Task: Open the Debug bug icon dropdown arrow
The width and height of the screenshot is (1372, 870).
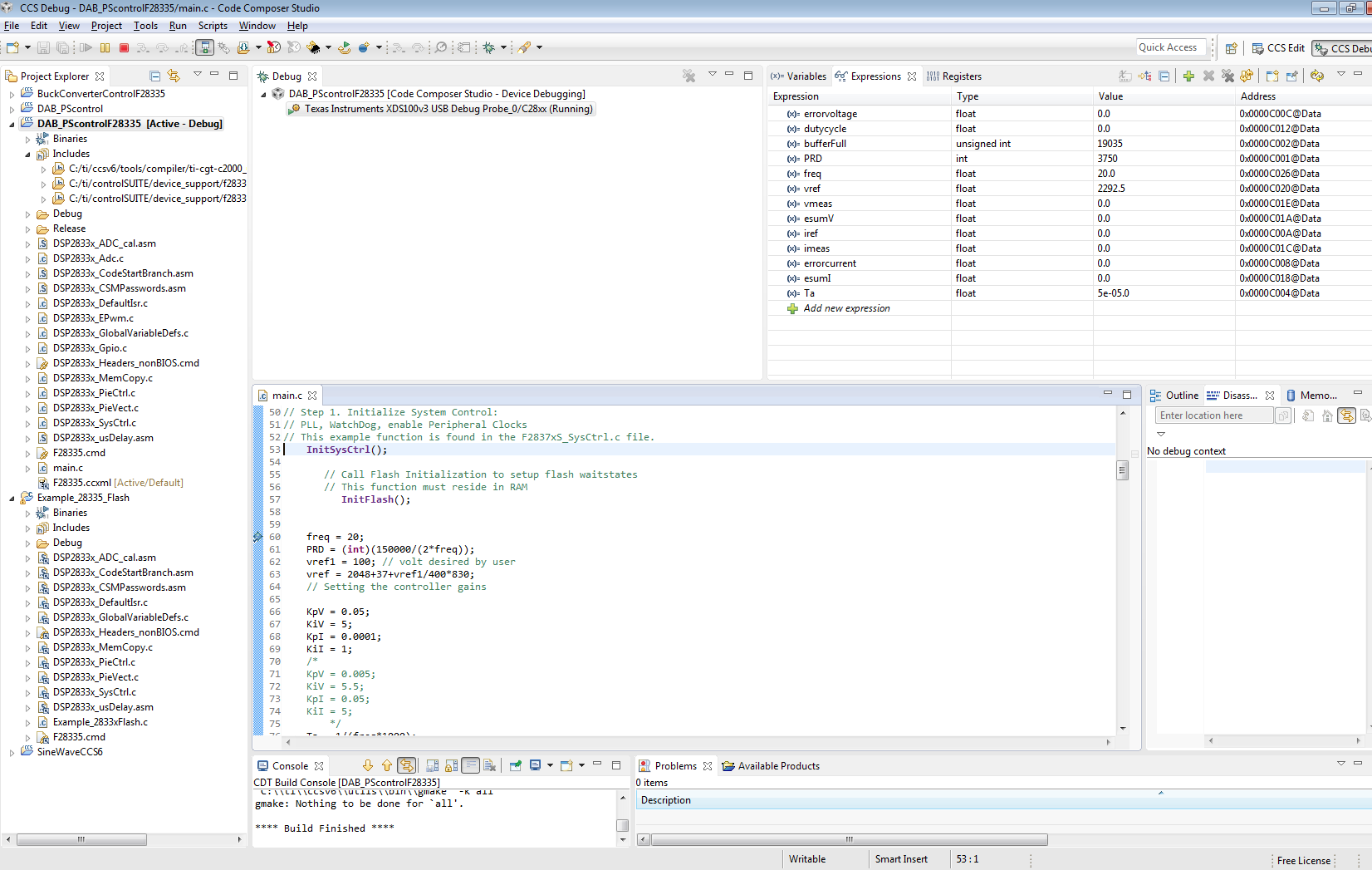Action: click(503, 48)
